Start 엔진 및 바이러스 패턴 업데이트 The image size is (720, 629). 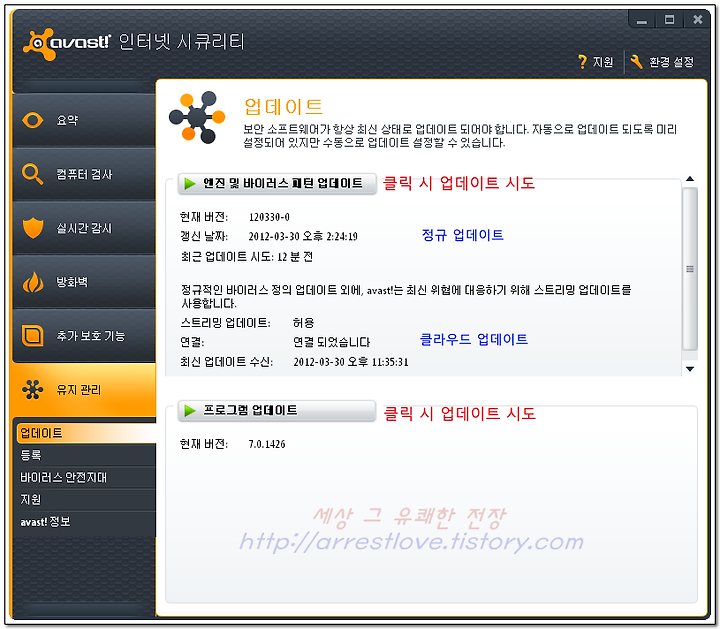coord(277,184)
